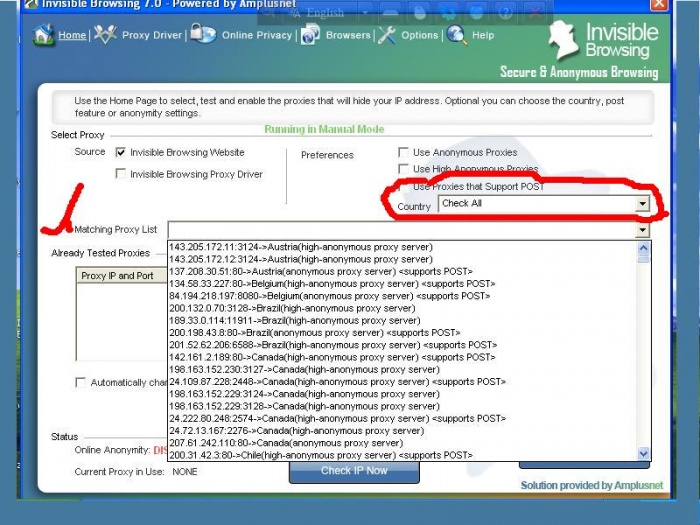Select proxy 189.33.0.114:11911 Brazil

402,321
